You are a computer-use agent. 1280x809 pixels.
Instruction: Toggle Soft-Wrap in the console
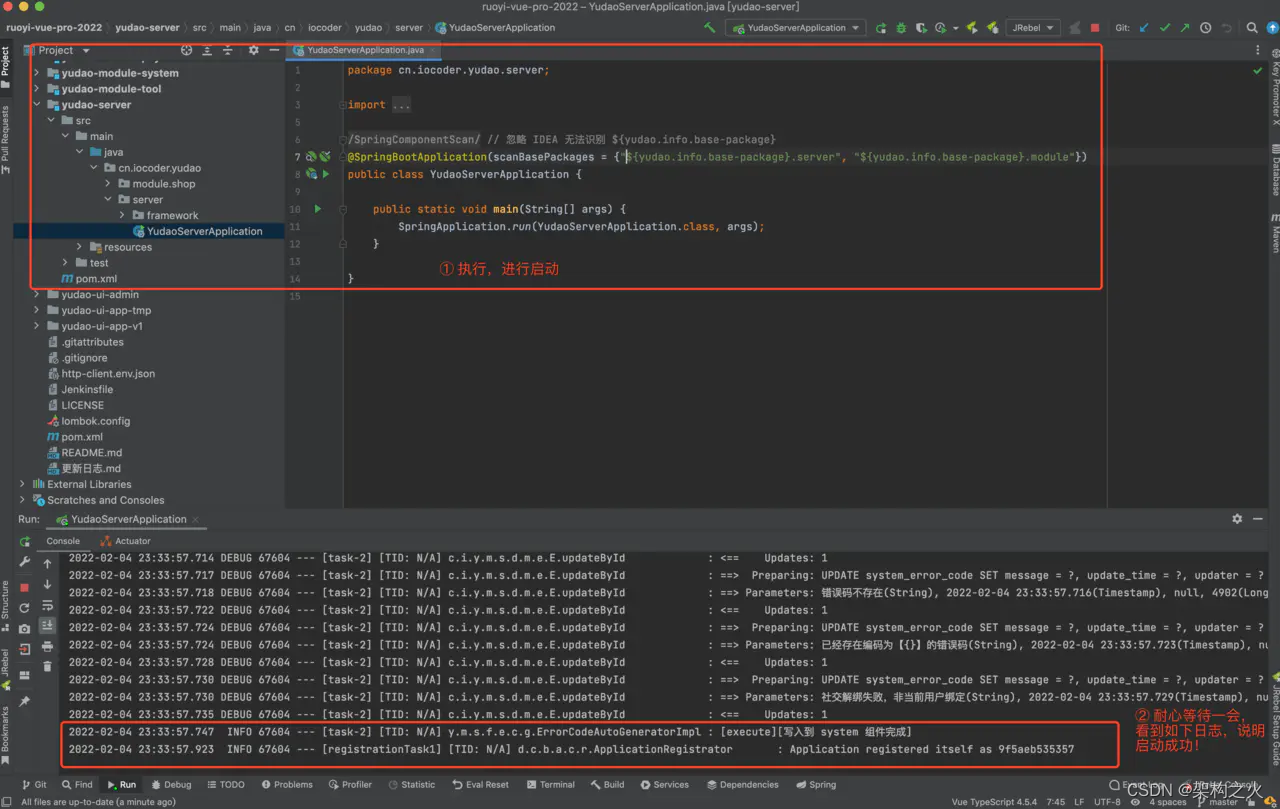coord(47,605)
